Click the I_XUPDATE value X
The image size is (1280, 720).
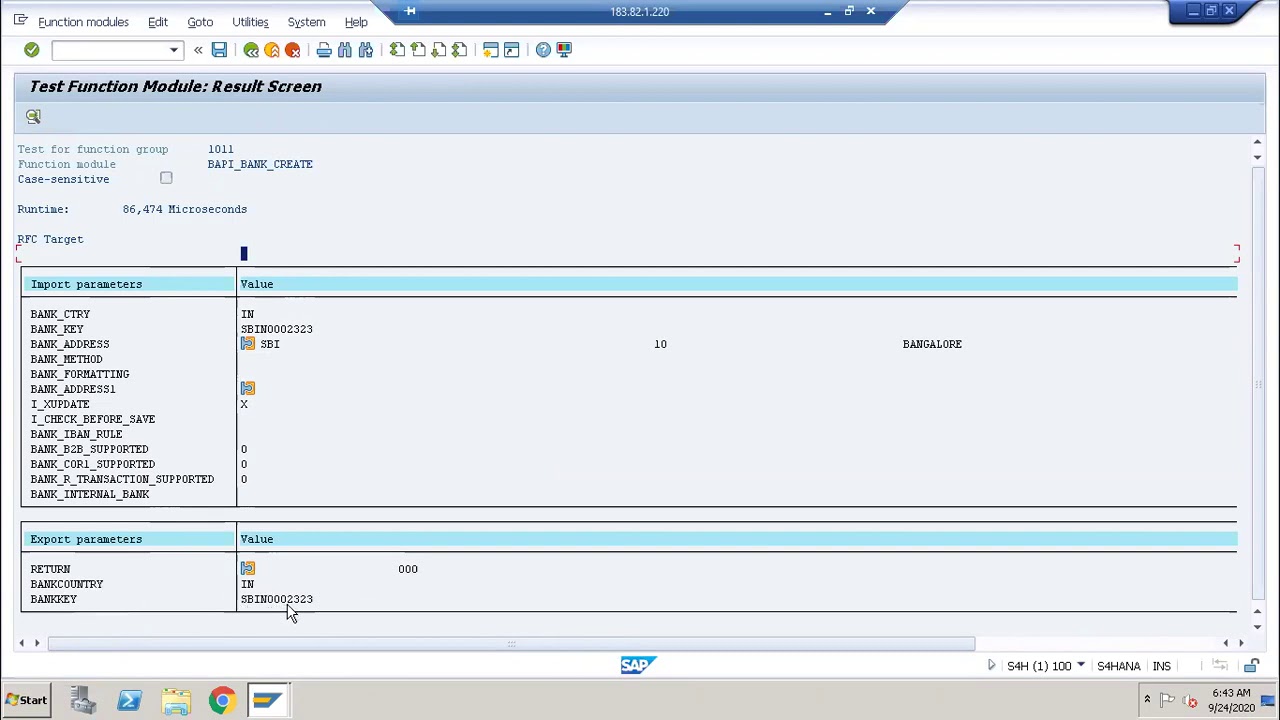244,404
